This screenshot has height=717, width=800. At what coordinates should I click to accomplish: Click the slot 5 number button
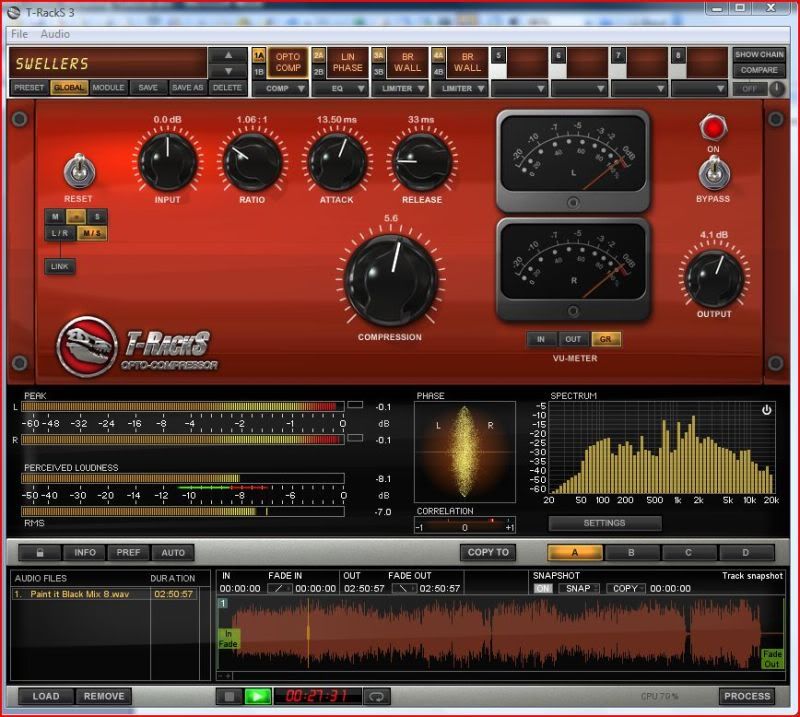pyautogui.click(x=498, y=55)
